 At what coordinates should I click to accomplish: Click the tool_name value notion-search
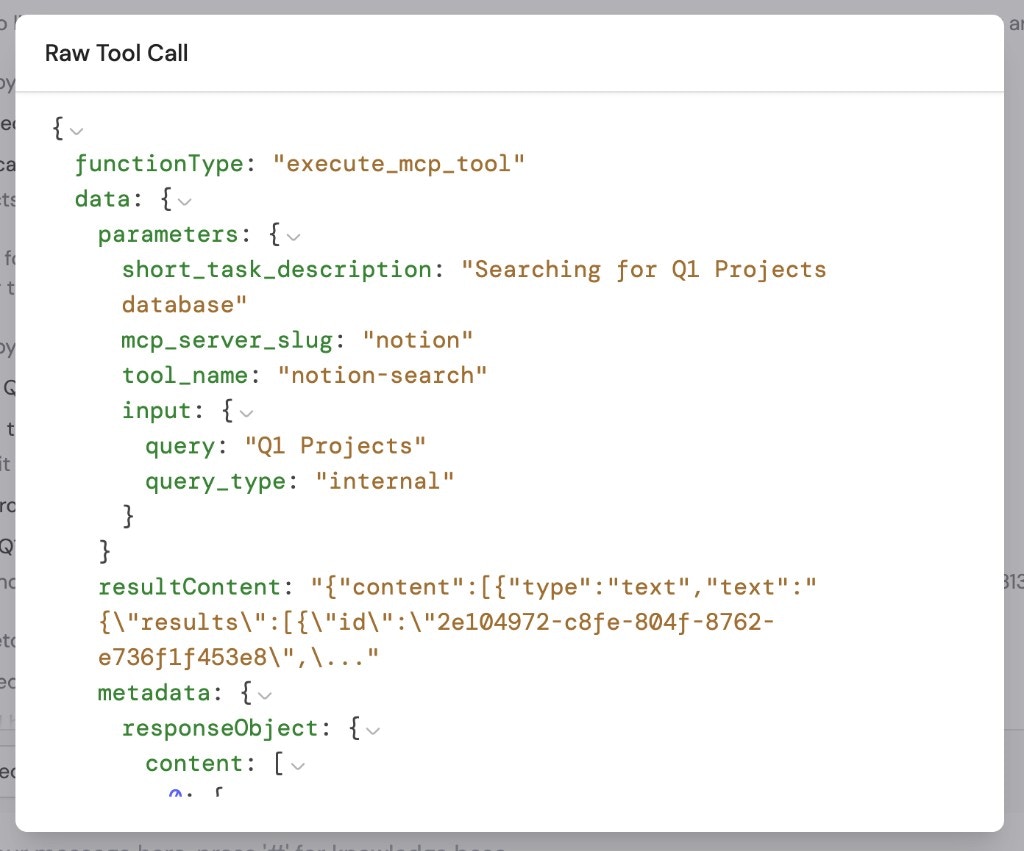(385, 375)
